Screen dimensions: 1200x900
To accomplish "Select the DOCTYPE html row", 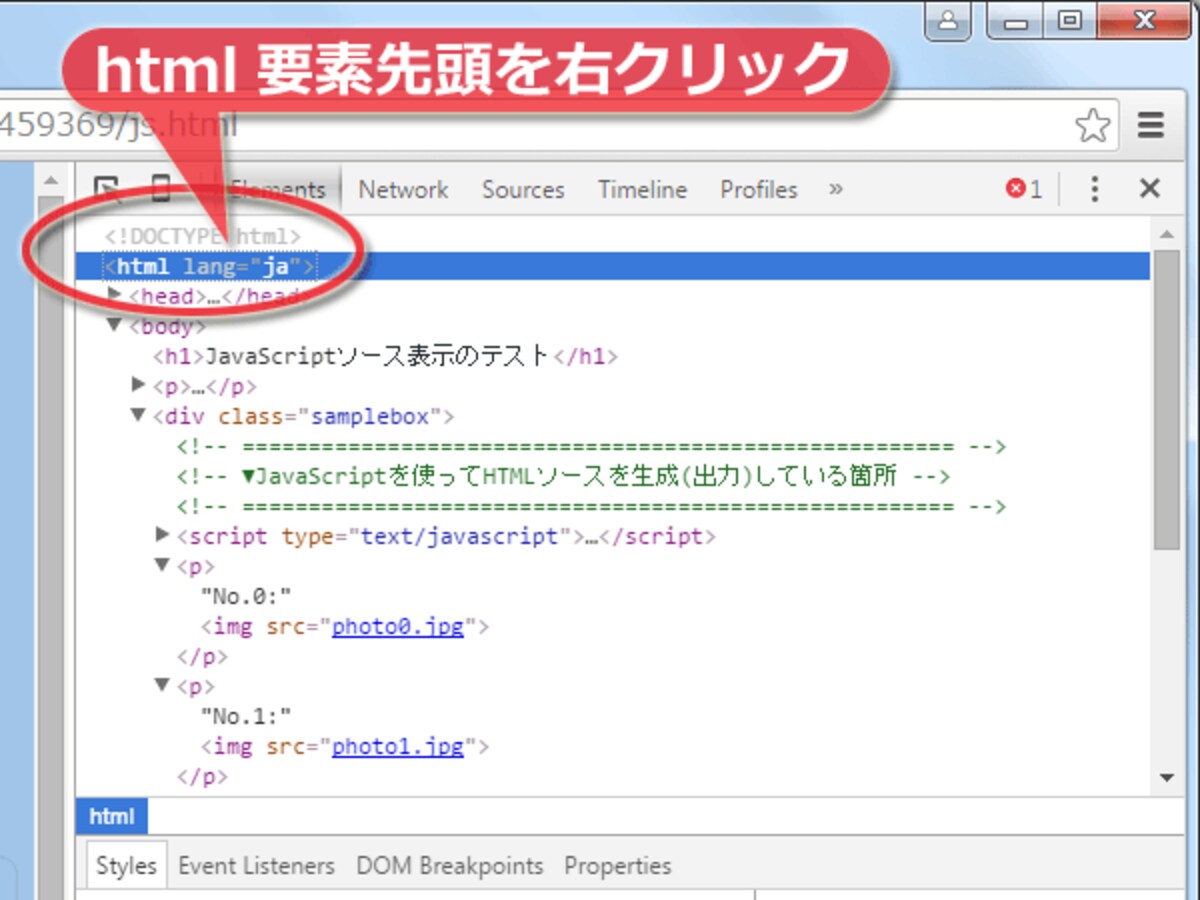I will coord(203,236).
